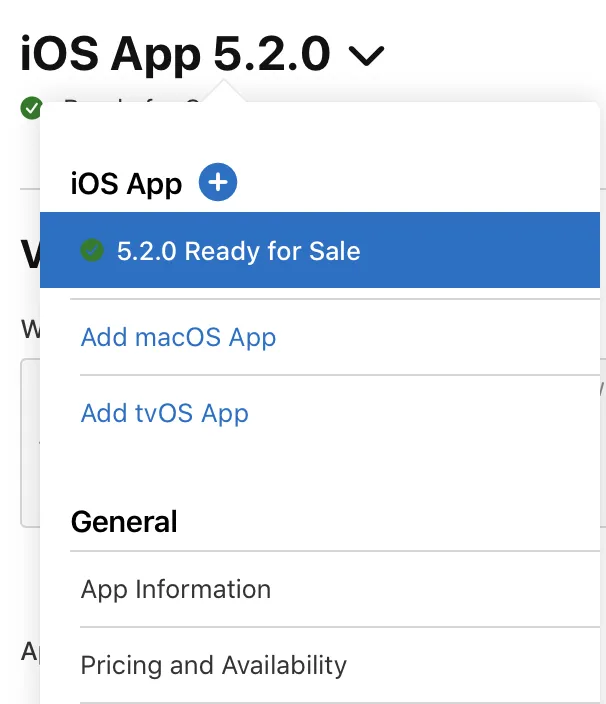This screenshot has height=704, width=606.
Task: Go to Pricing and Availability
Action: [214, 665]
